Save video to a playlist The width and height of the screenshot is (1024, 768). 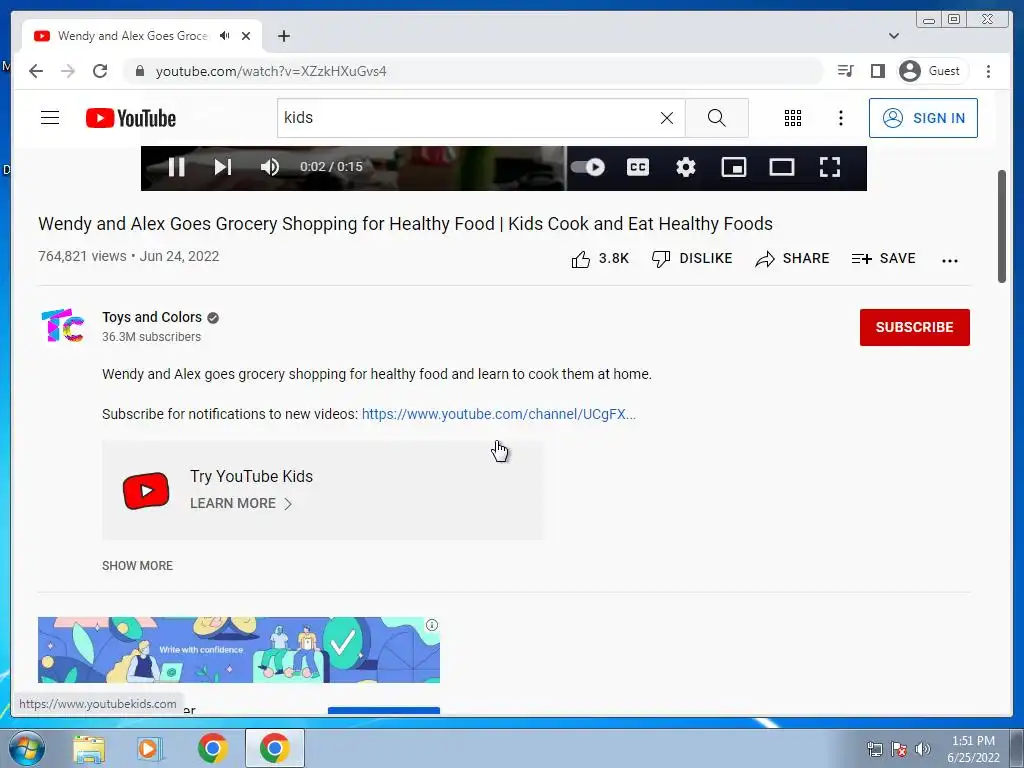coord(884,259)
